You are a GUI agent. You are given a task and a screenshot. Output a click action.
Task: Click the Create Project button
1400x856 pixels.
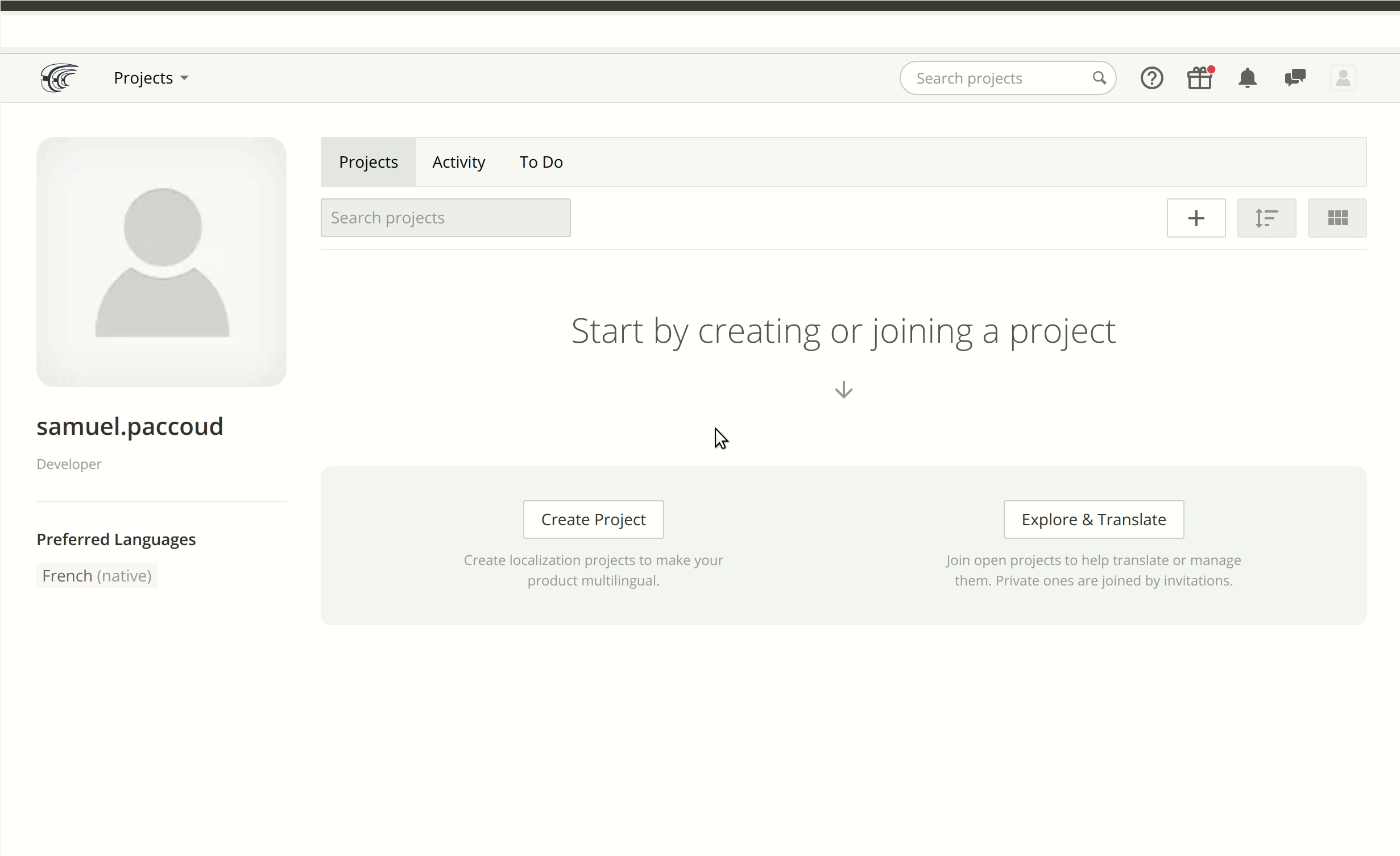click(x=593, y=519)
